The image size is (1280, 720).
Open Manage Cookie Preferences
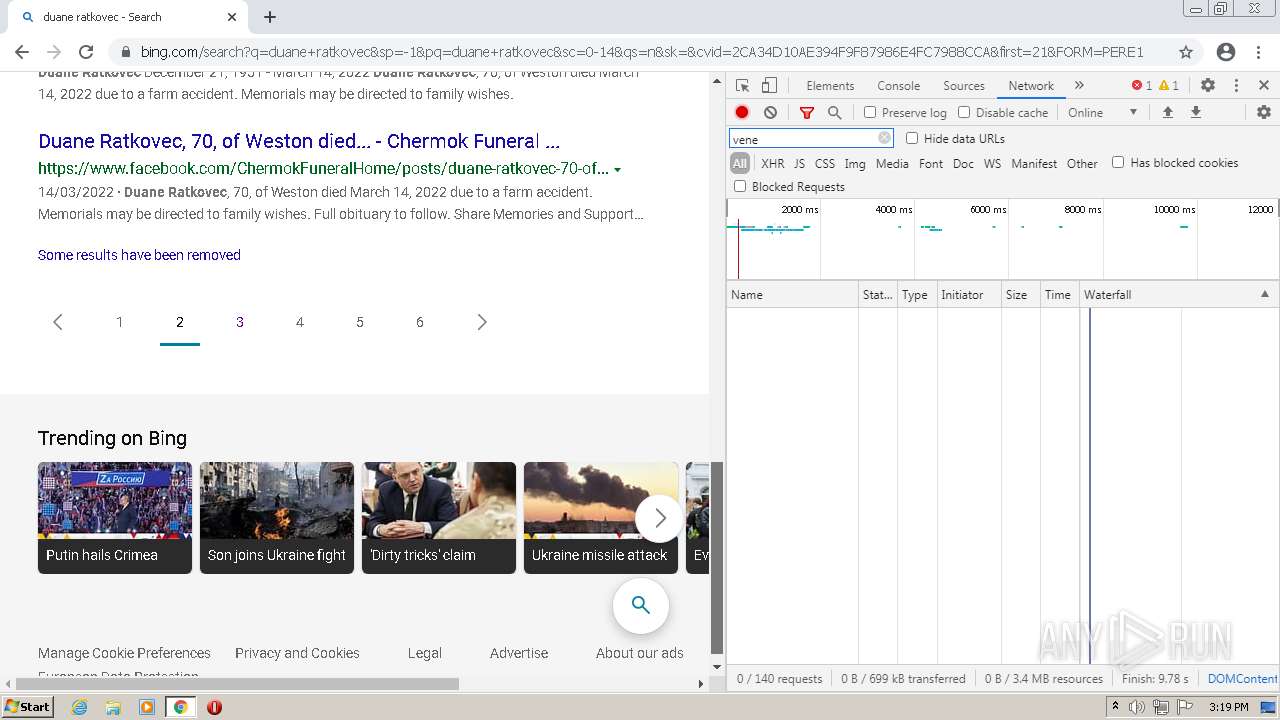124,653
